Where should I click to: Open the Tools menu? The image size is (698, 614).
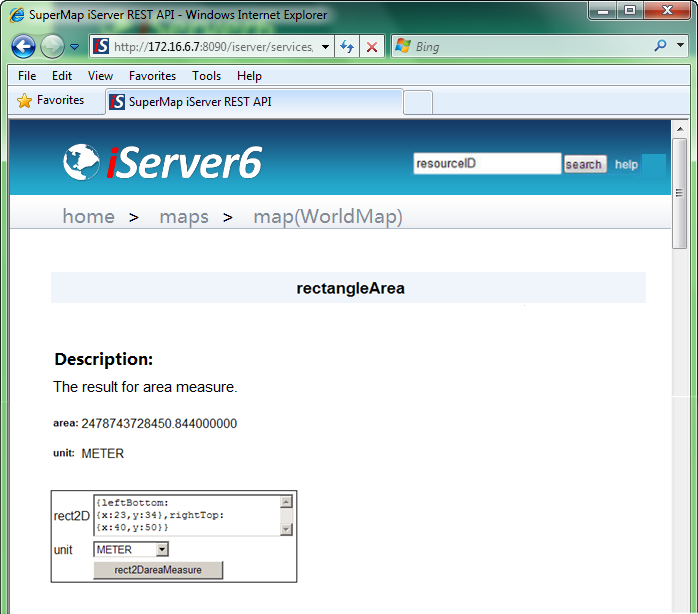coord(206,76)
